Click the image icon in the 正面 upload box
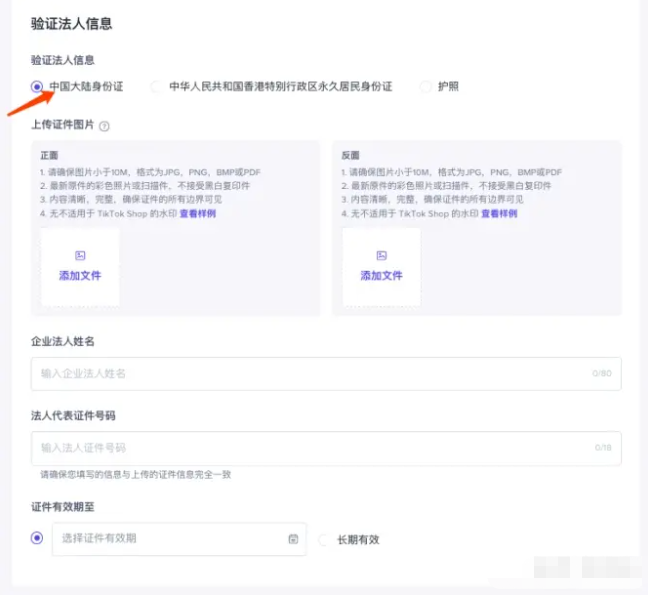Viewport: 648px width, 606px height. click(x=80, y=256)
